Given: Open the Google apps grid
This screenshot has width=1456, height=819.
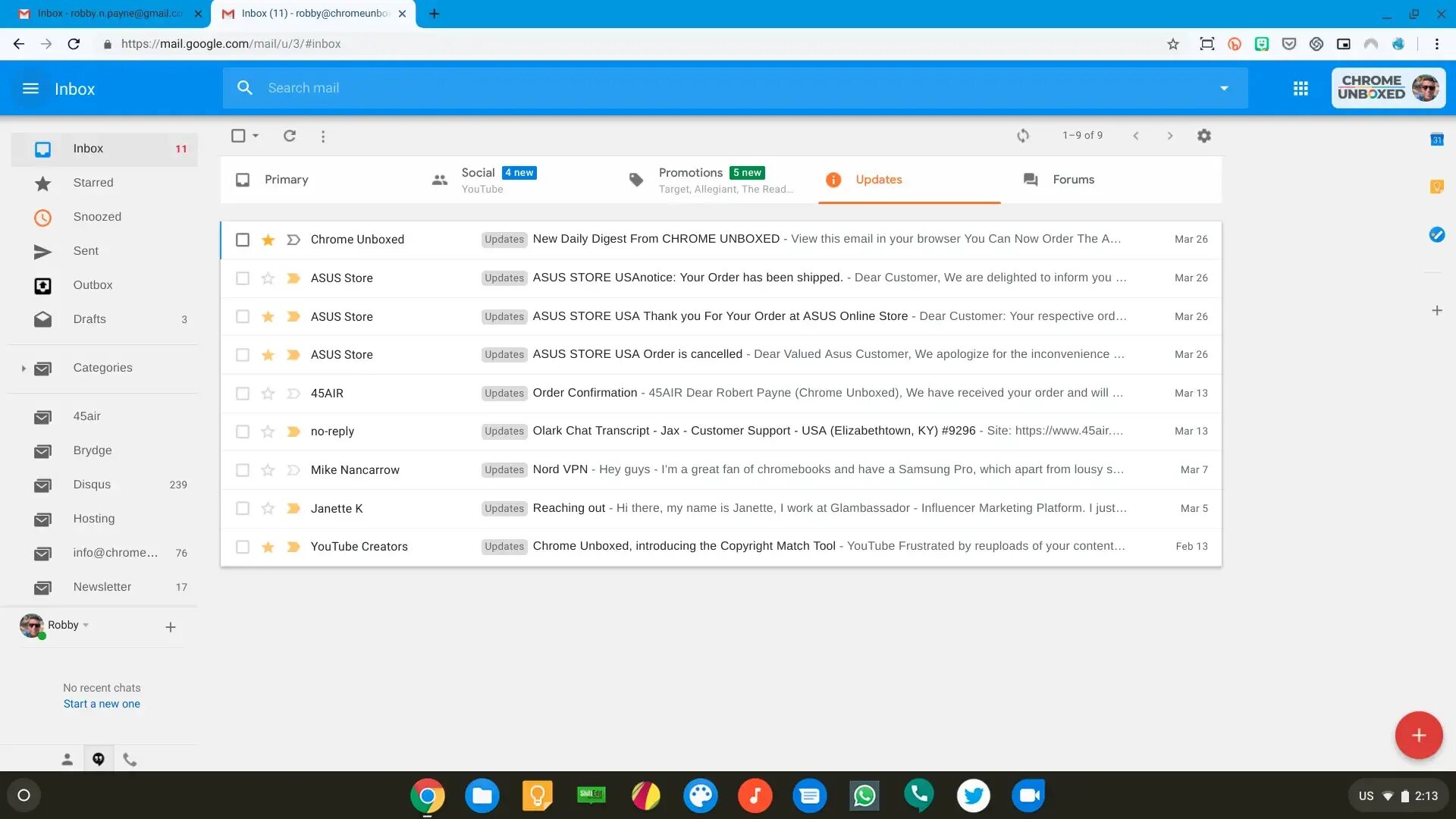Looking at the screenshot, I should click(x=1301, y=89).
